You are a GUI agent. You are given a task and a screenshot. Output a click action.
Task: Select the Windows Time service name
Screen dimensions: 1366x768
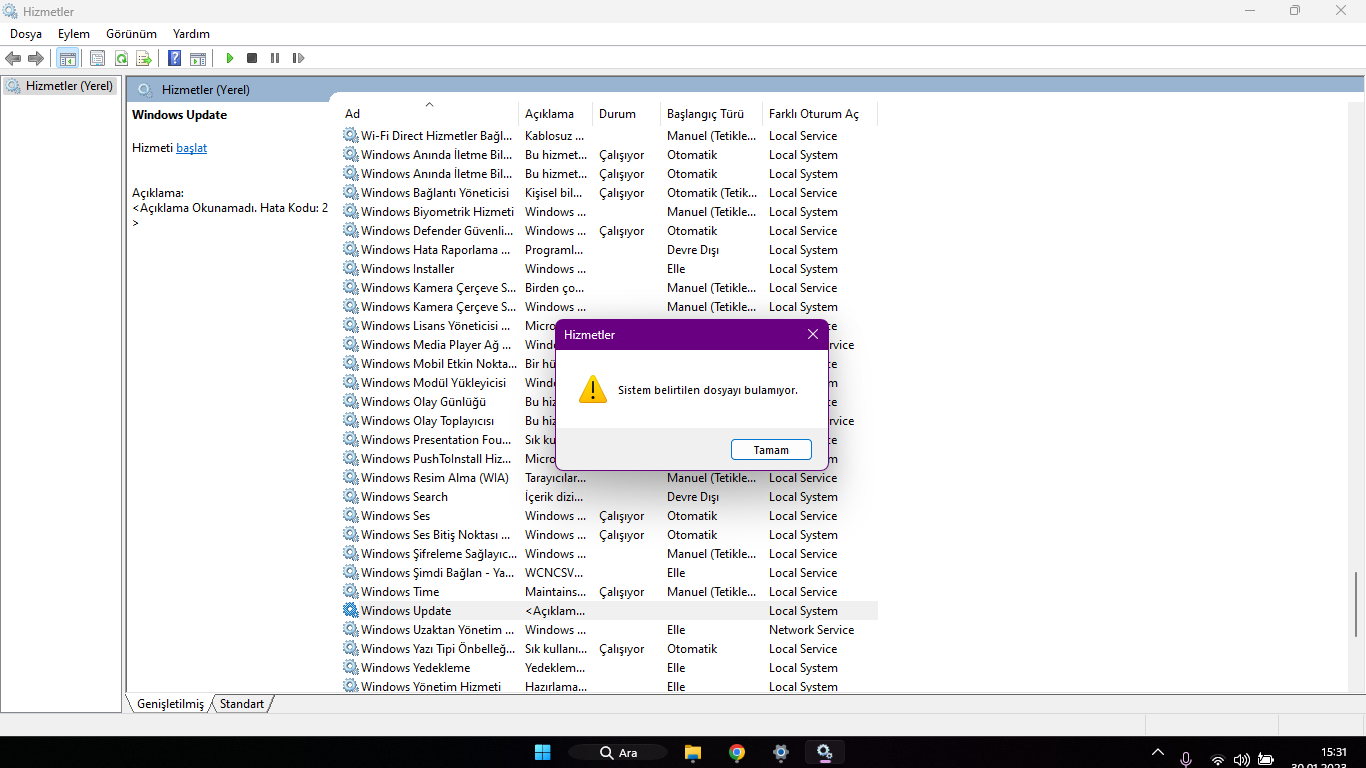tap(400, 591)
